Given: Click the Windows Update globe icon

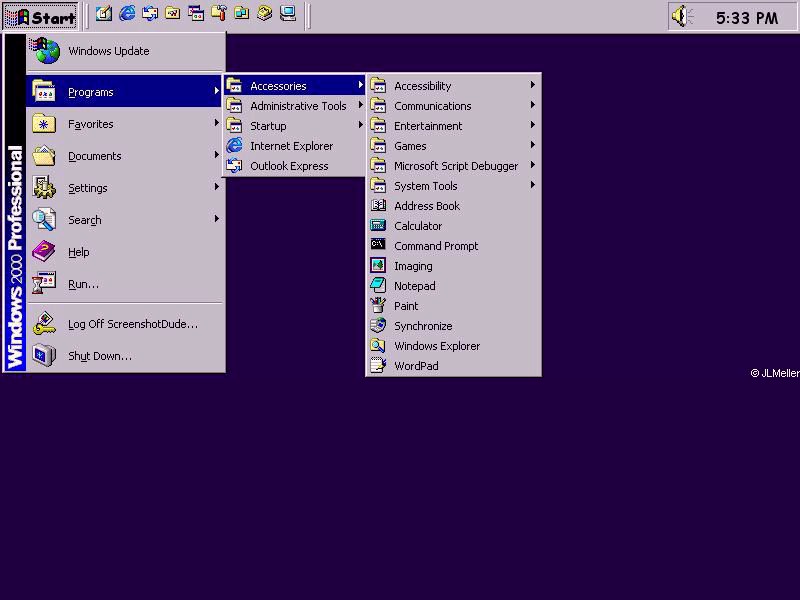Looking at the screenshot, I should 45,51.
